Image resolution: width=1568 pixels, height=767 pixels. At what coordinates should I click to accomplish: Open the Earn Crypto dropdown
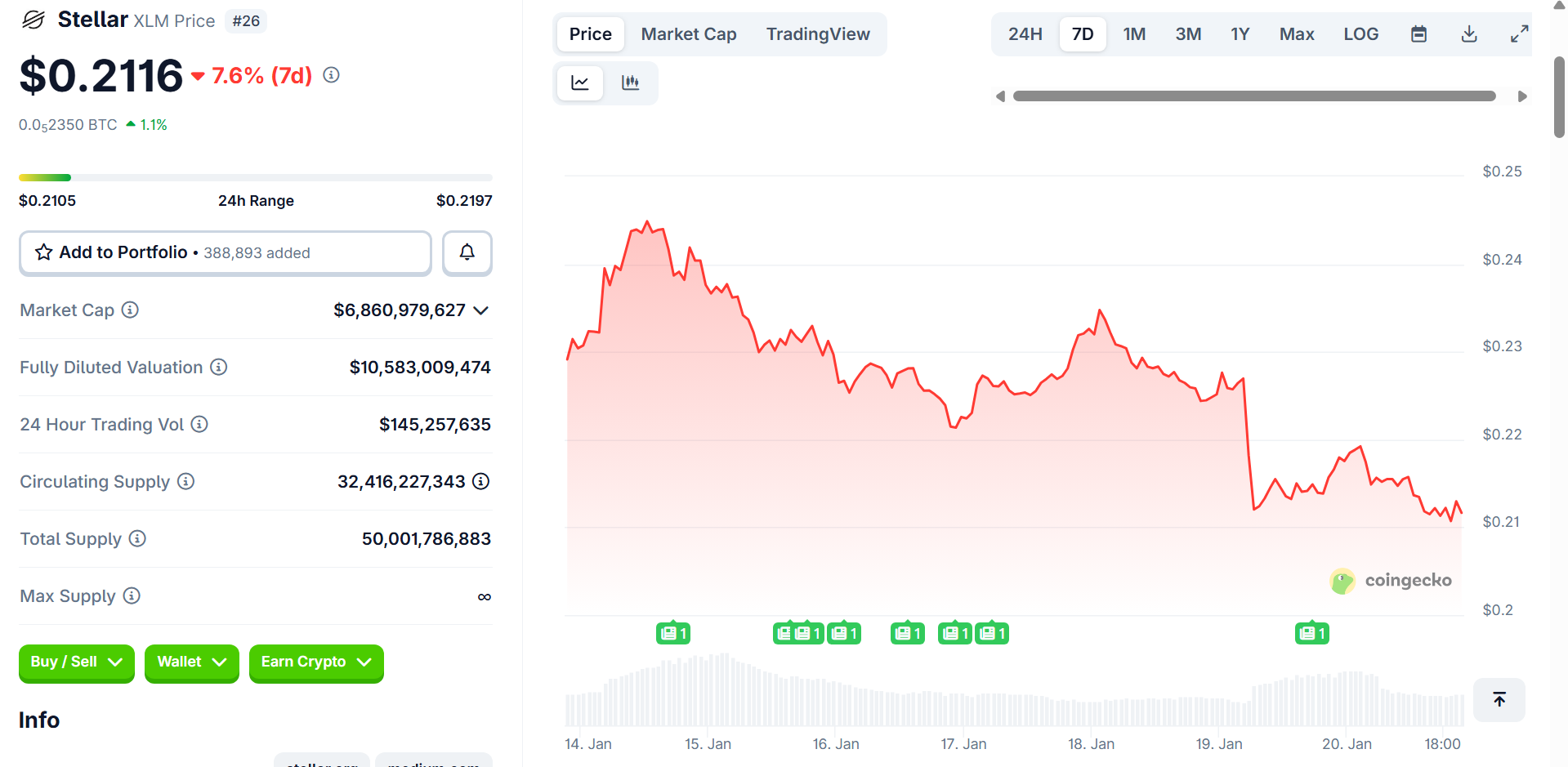point(315,662)
